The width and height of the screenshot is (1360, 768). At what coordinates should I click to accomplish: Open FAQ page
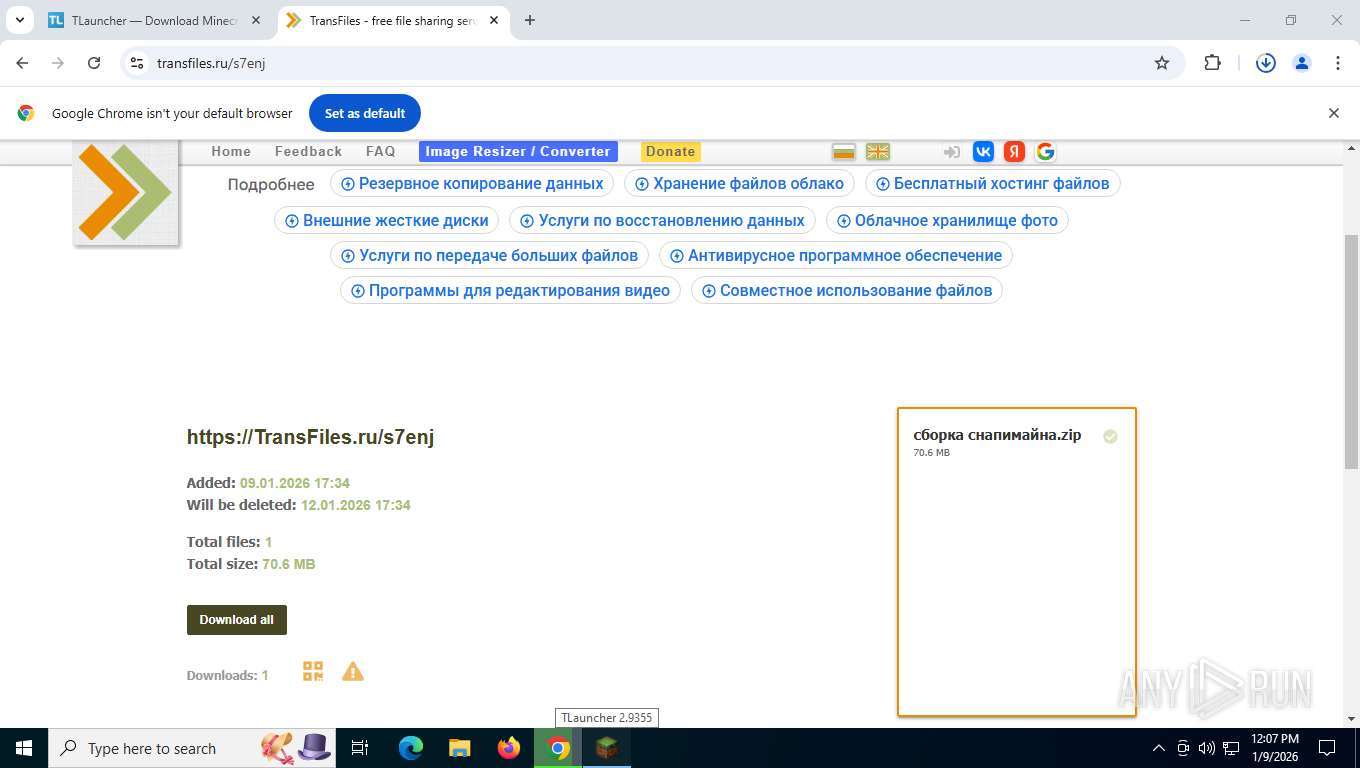coord(381,152)
